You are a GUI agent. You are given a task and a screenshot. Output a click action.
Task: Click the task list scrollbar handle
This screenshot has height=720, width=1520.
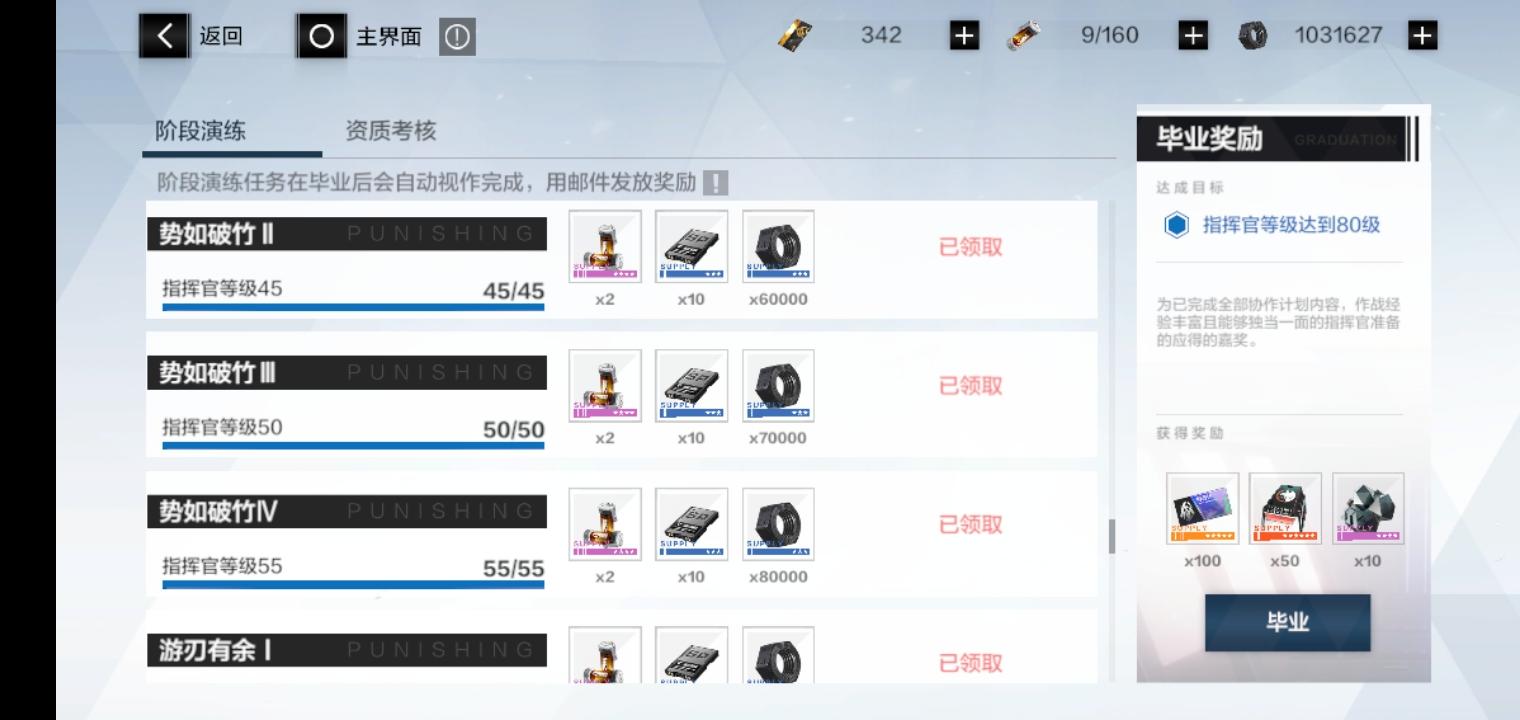click(x=1112, y=537)
